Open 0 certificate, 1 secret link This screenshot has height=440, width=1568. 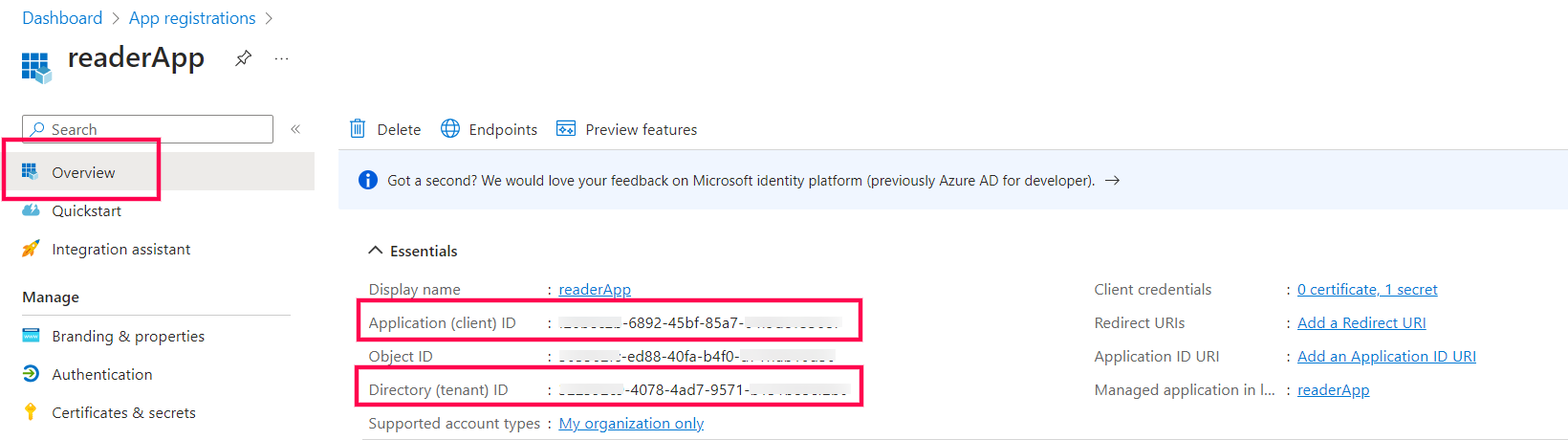(x=1367, y=289)
